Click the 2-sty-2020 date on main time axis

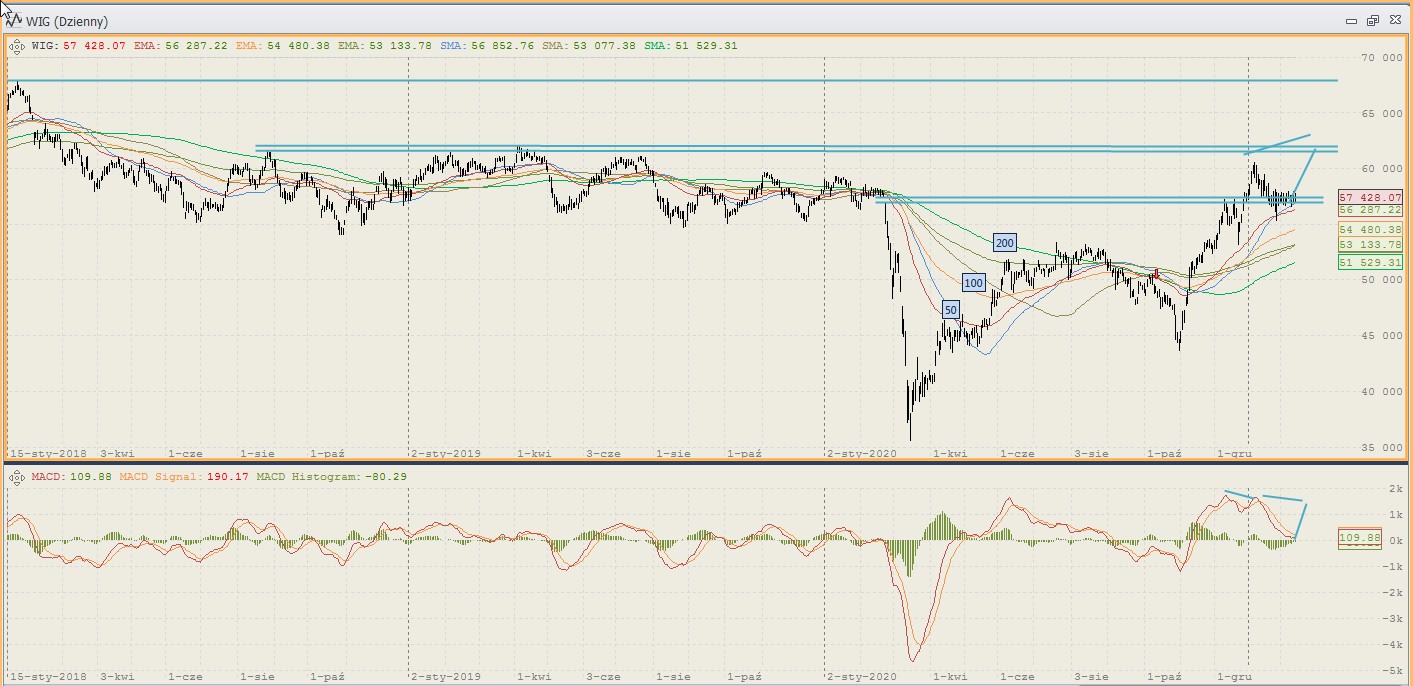855,453
